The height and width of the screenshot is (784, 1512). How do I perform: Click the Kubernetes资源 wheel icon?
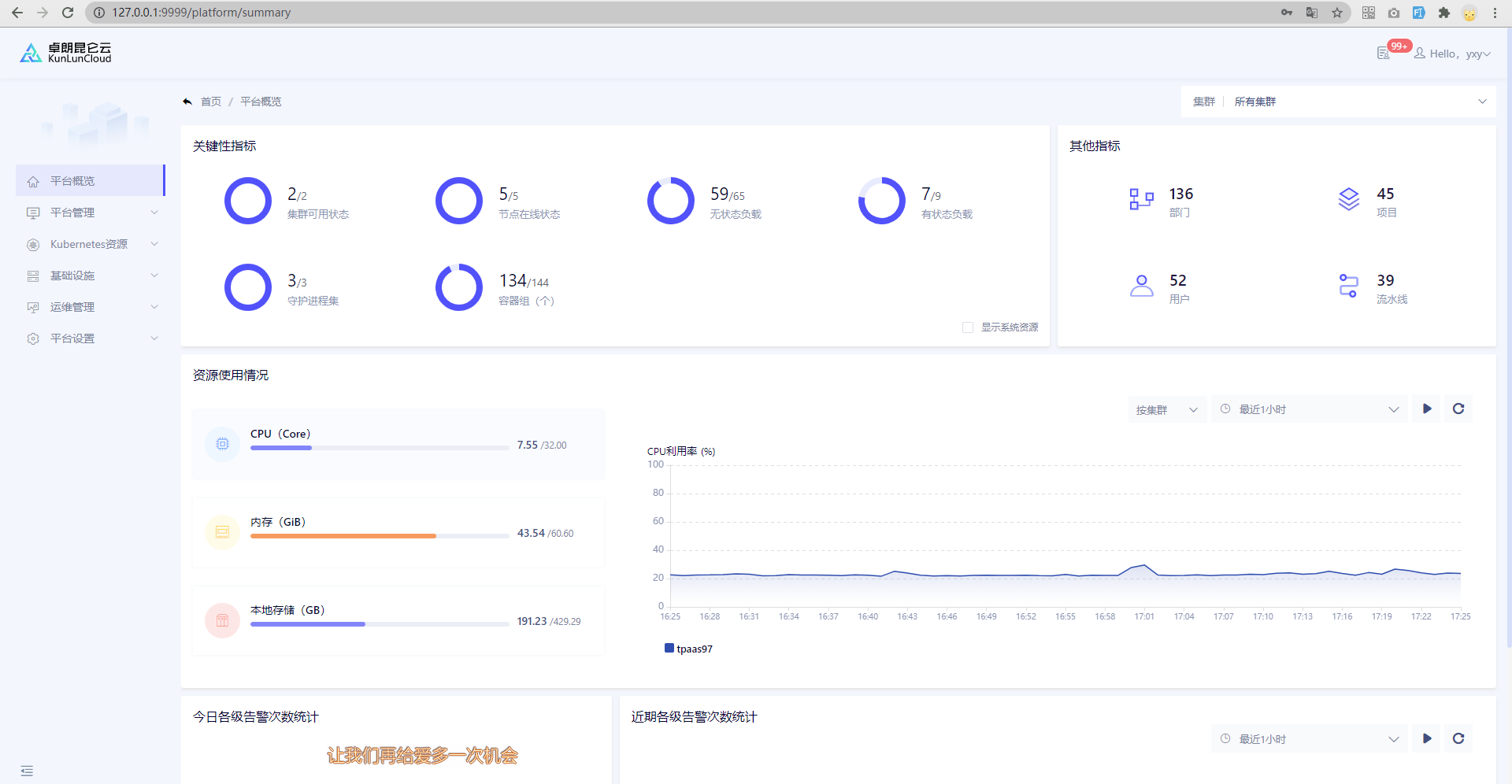[33, 245]
